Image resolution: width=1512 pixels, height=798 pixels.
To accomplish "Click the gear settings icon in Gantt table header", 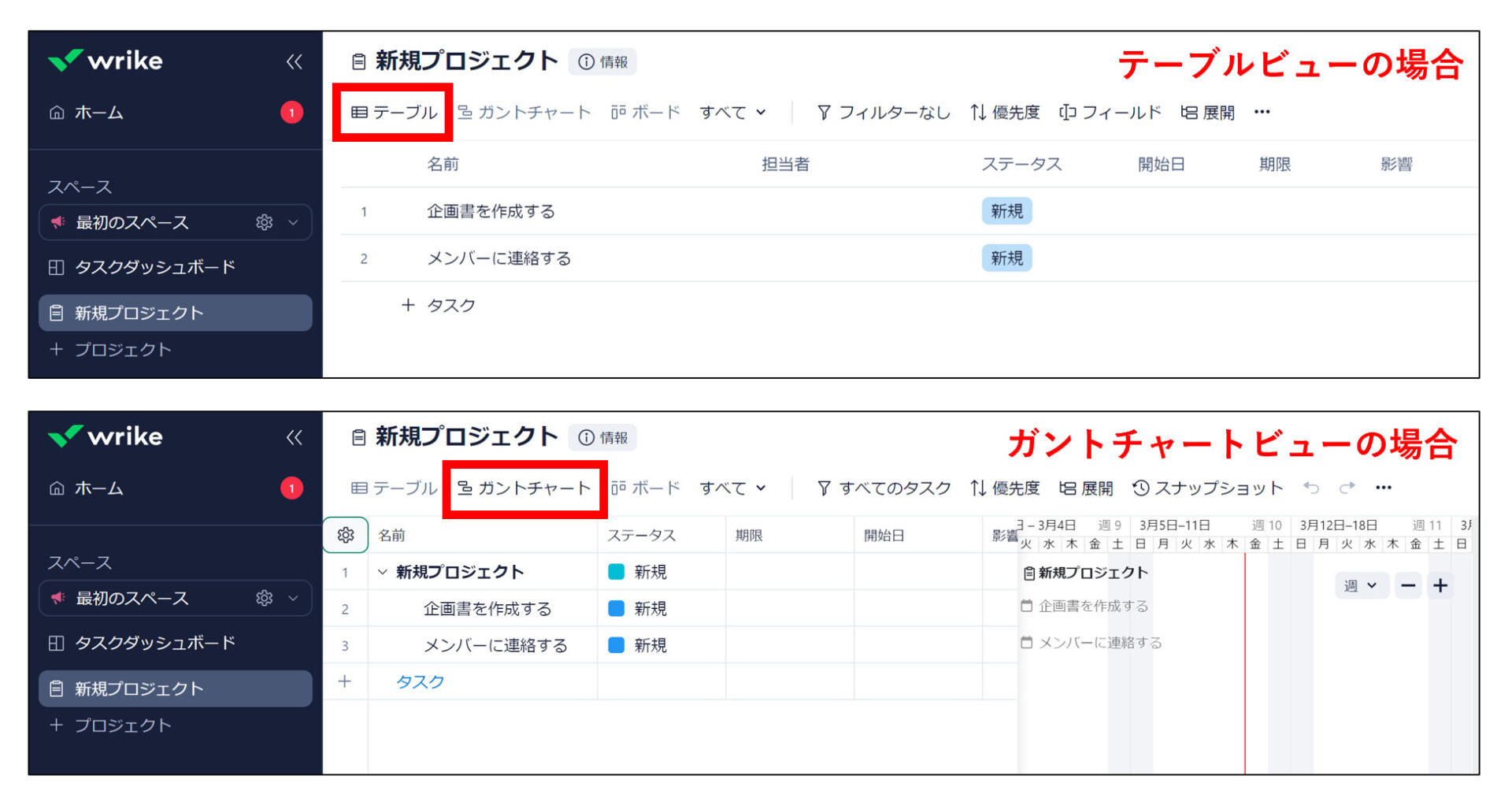I will click(x=345, y=535).
